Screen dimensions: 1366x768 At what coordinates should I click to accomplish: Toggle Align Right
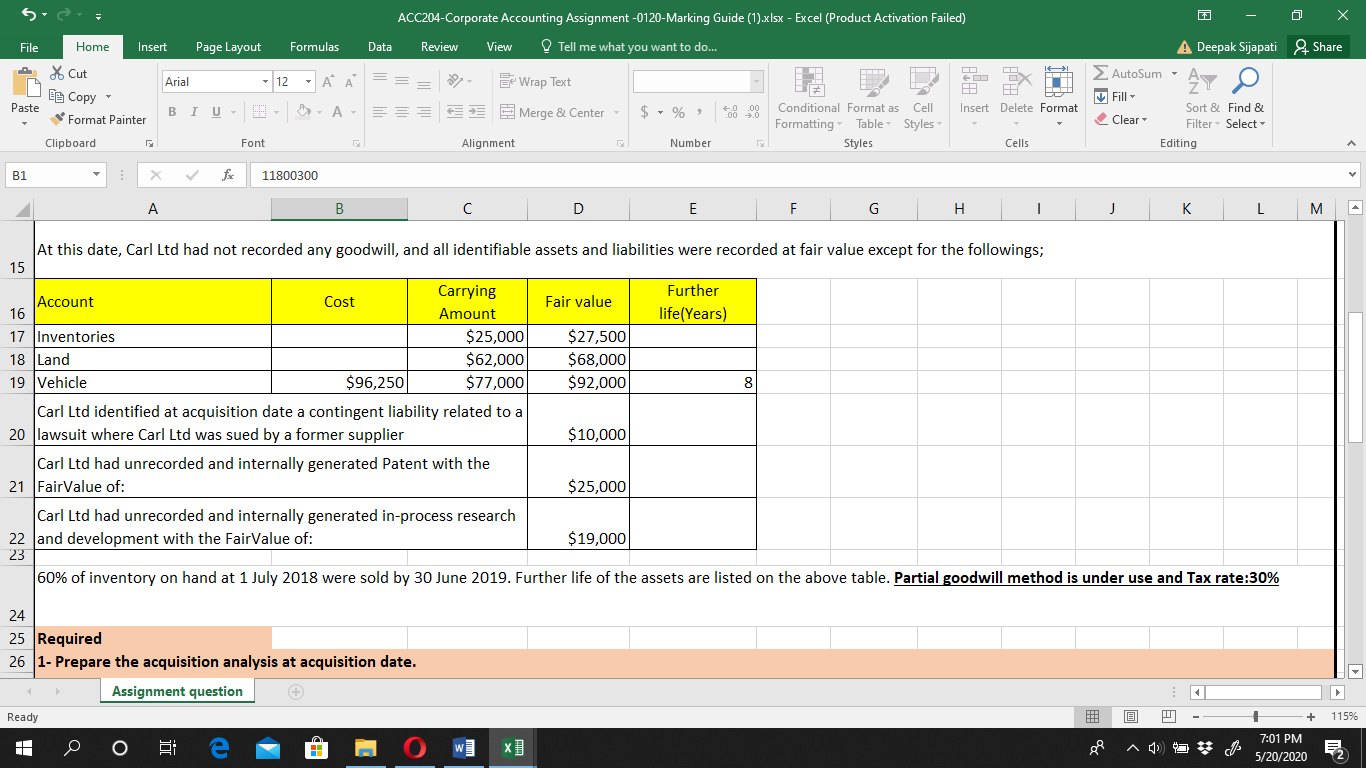point(426,113)
